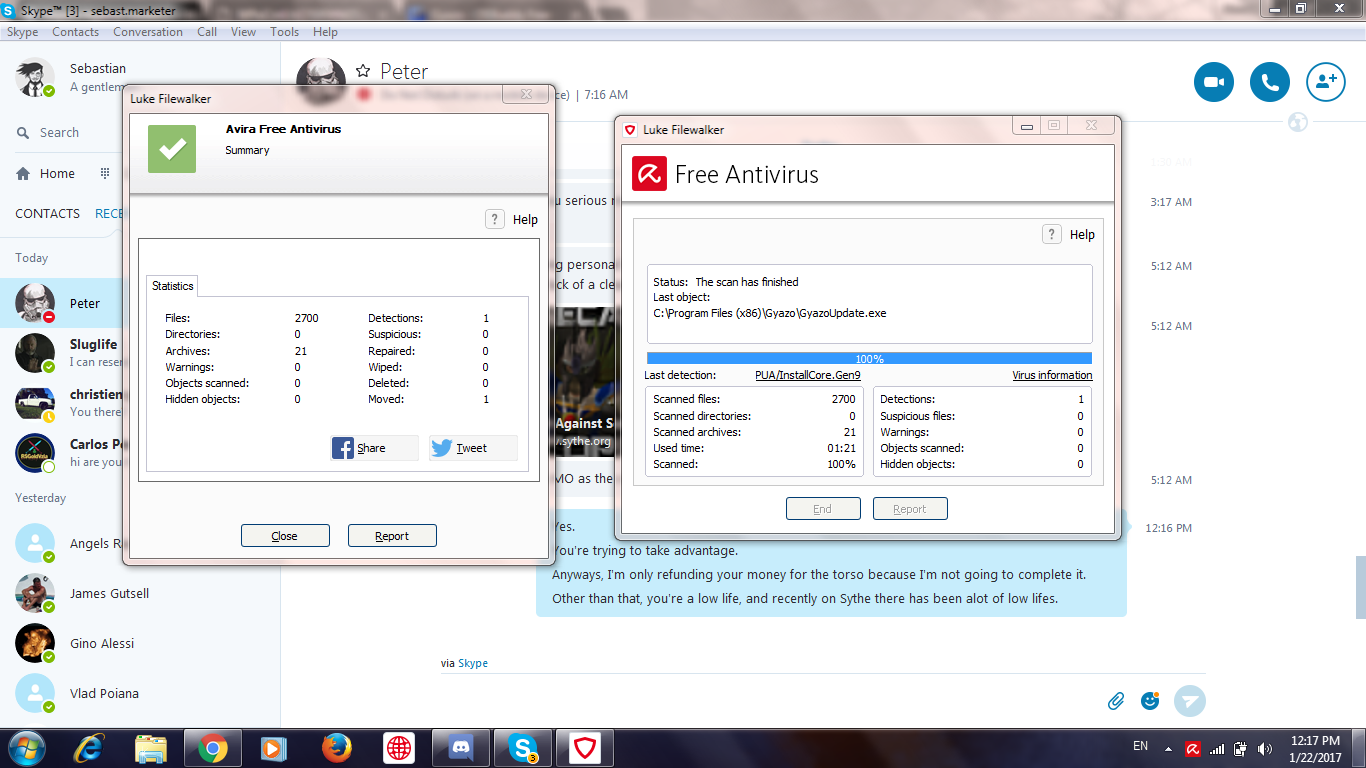Send the message with the arrow button
1366x768 pixels.
click(x=1190, y=701)
